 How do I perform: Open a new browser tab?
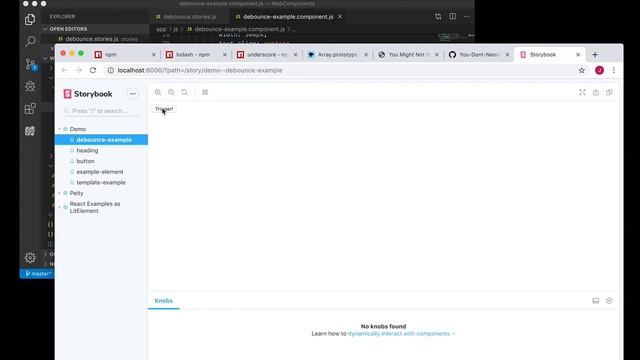click(x=595, y=55)
